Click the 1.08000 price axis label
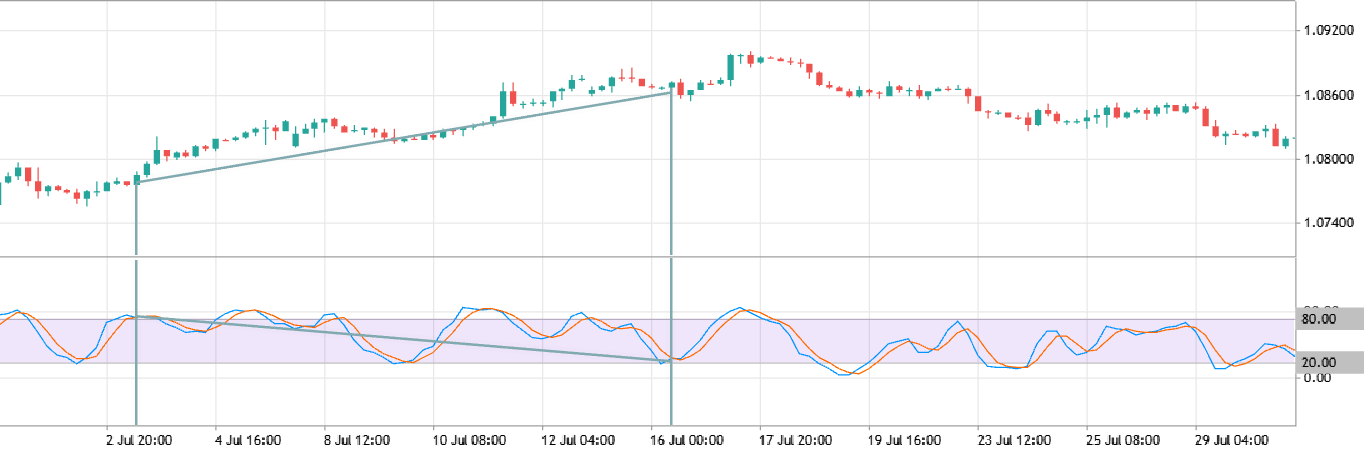 pyautogui.click(x=1328, y=159)
